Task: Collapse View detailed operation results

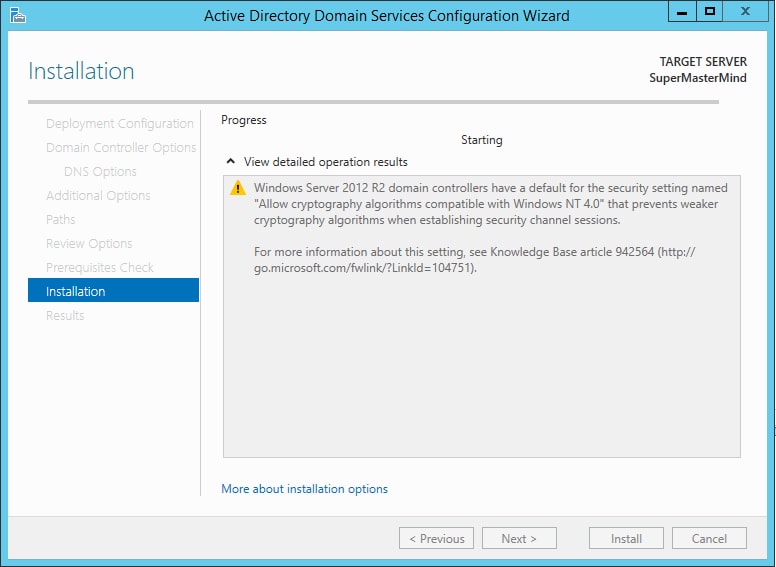Action: click(231, 162)
